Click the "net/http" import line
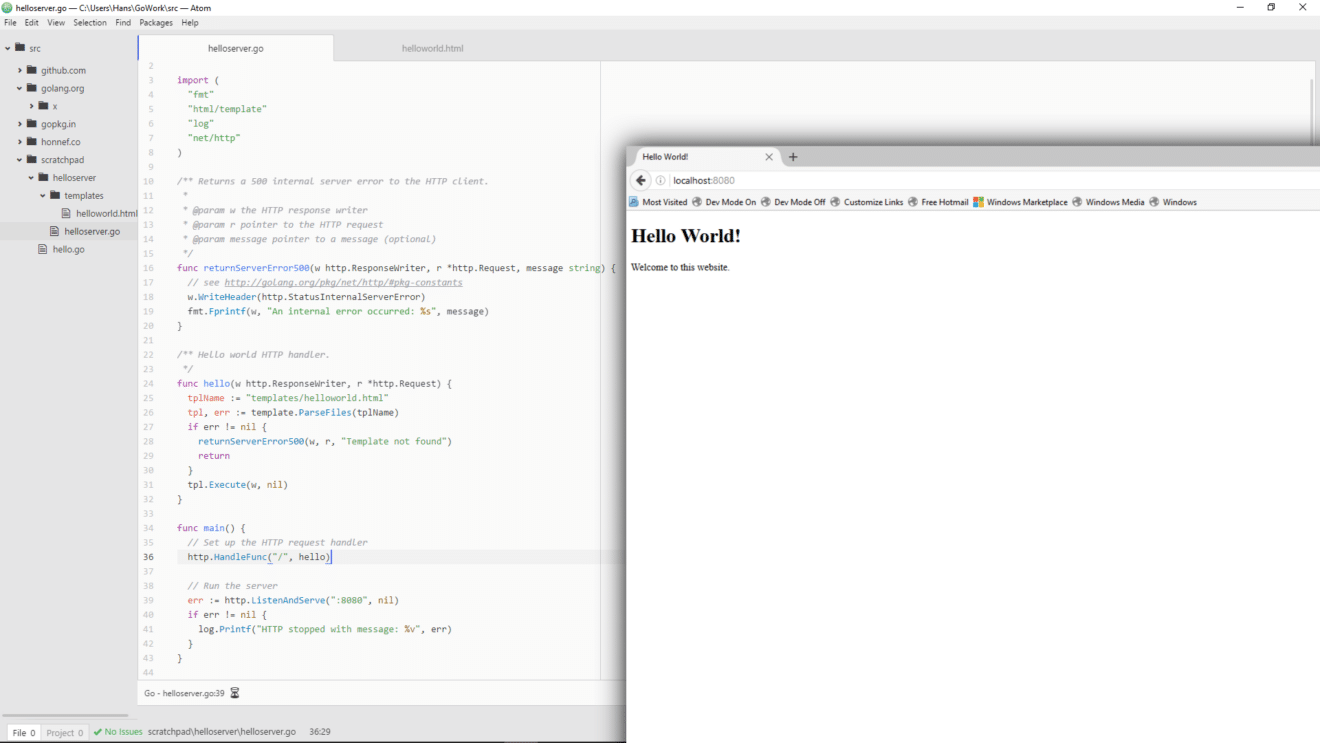This screenshot has height=743, width=1320. pyautogui.click(x=214, y=138)
